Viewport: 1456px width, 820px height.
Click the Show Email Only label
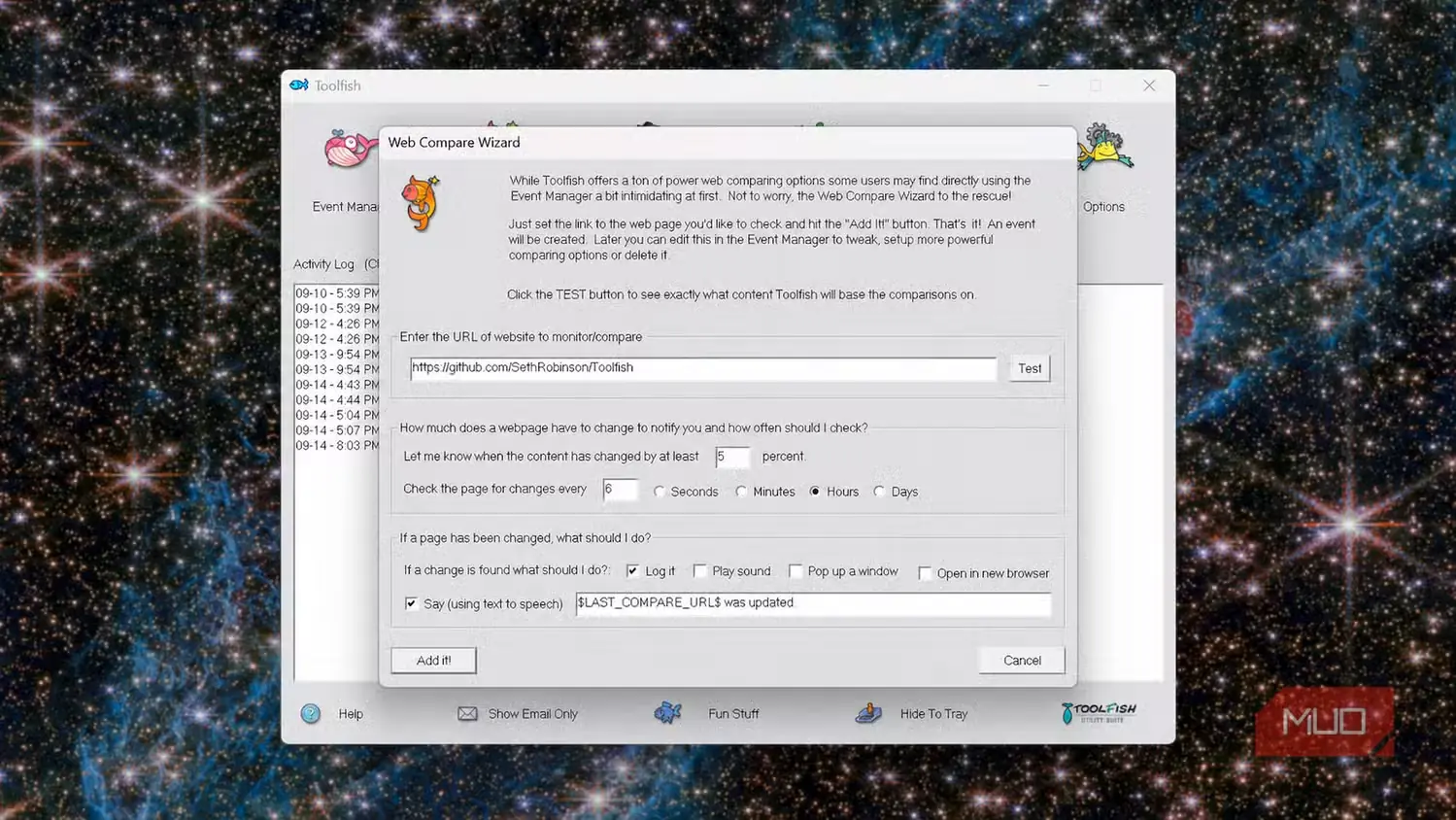(x=533, y=714)
